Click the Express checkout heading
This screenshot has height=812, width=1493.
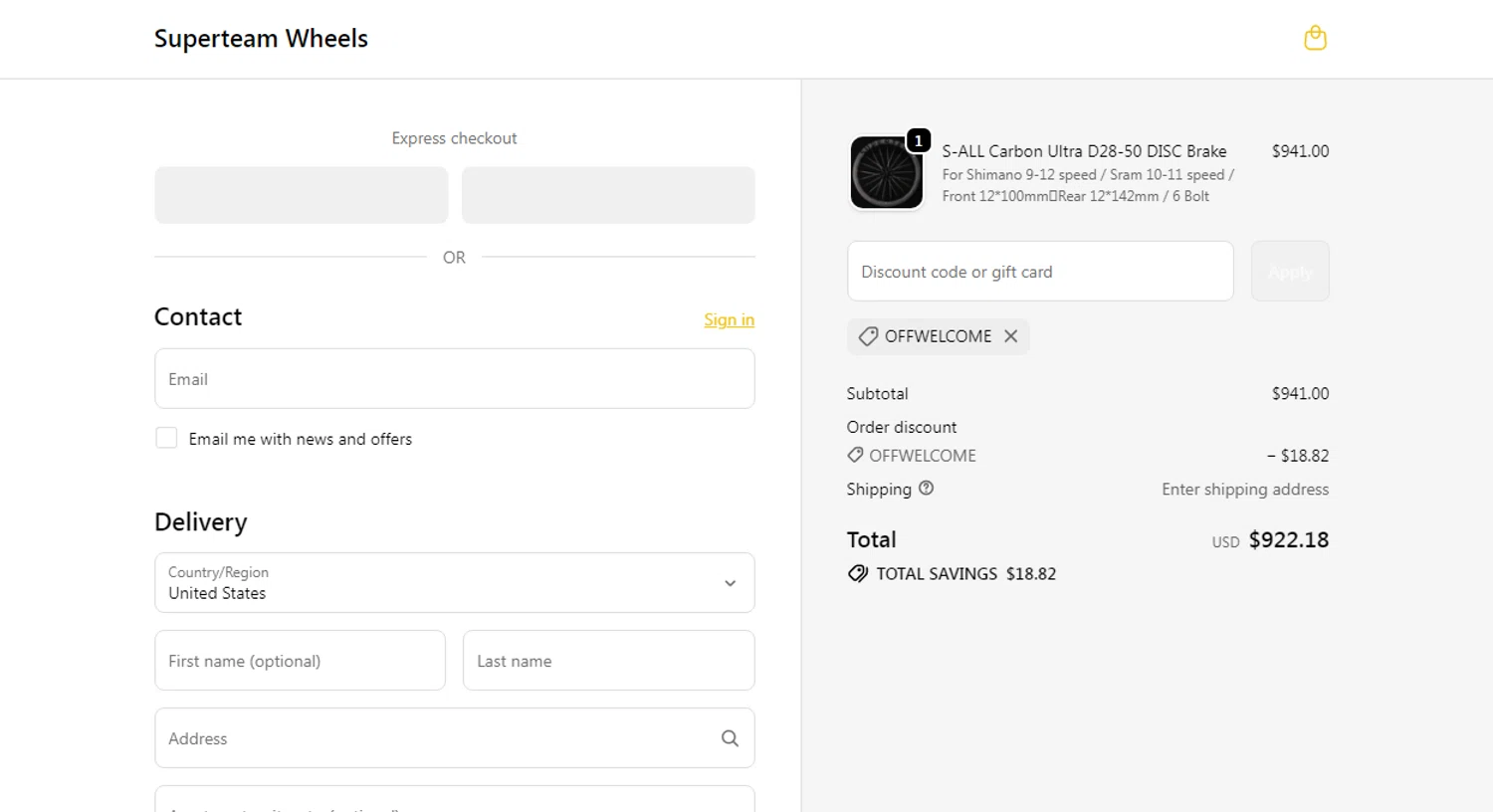click(x=454, y=138)
